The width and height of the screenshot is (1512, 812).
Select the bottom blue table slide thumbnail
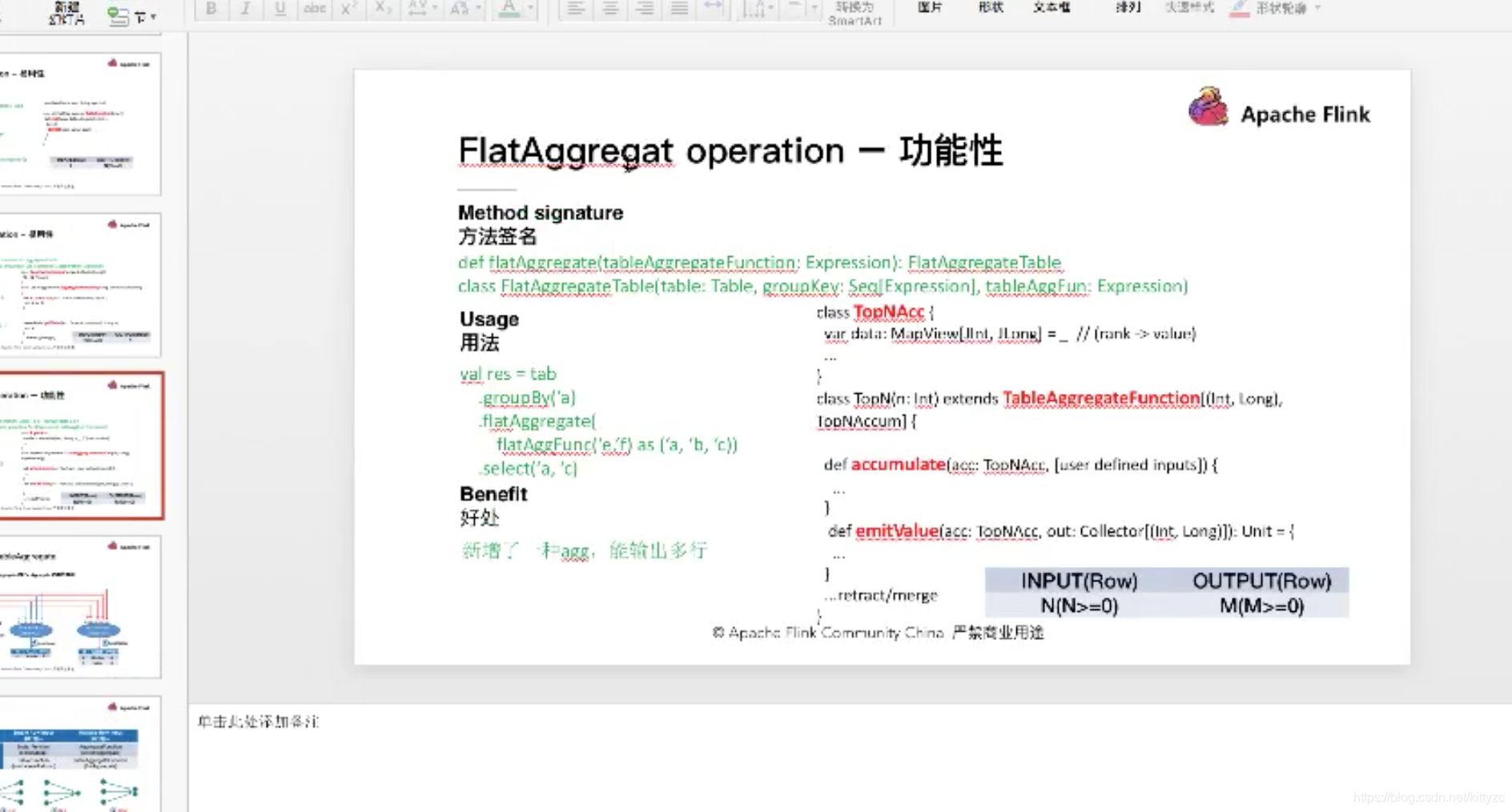click(79, 754)
